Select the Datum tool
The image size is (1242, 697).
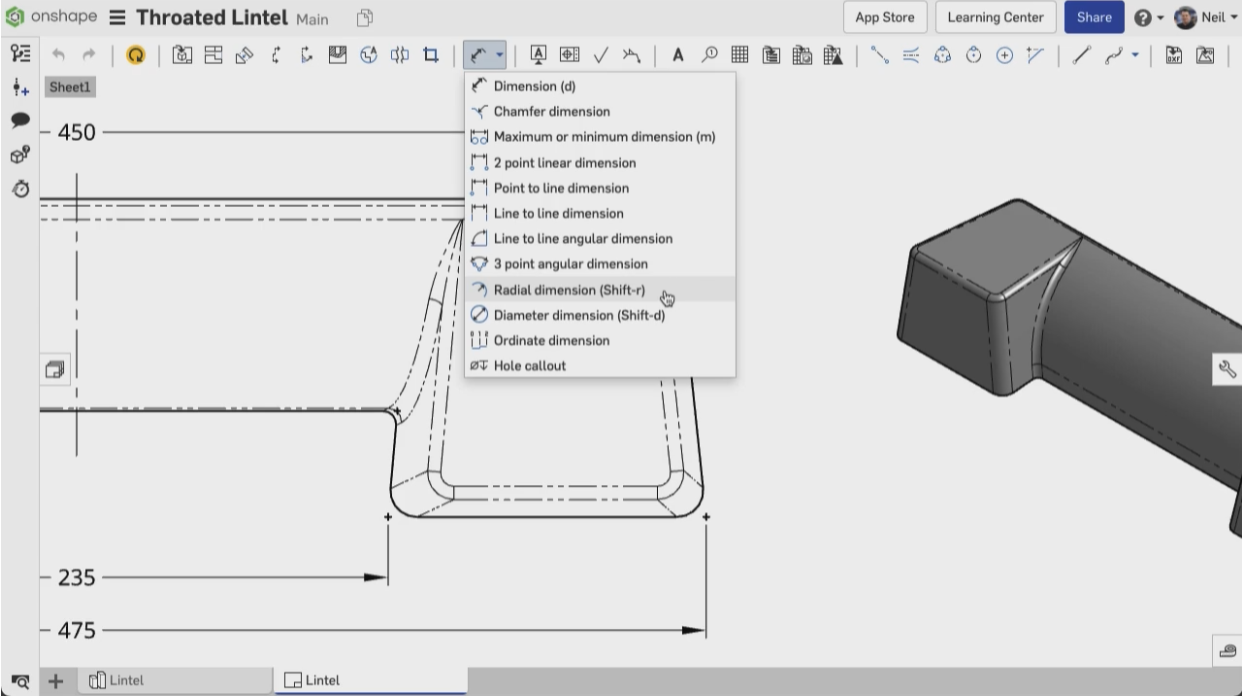539,55
